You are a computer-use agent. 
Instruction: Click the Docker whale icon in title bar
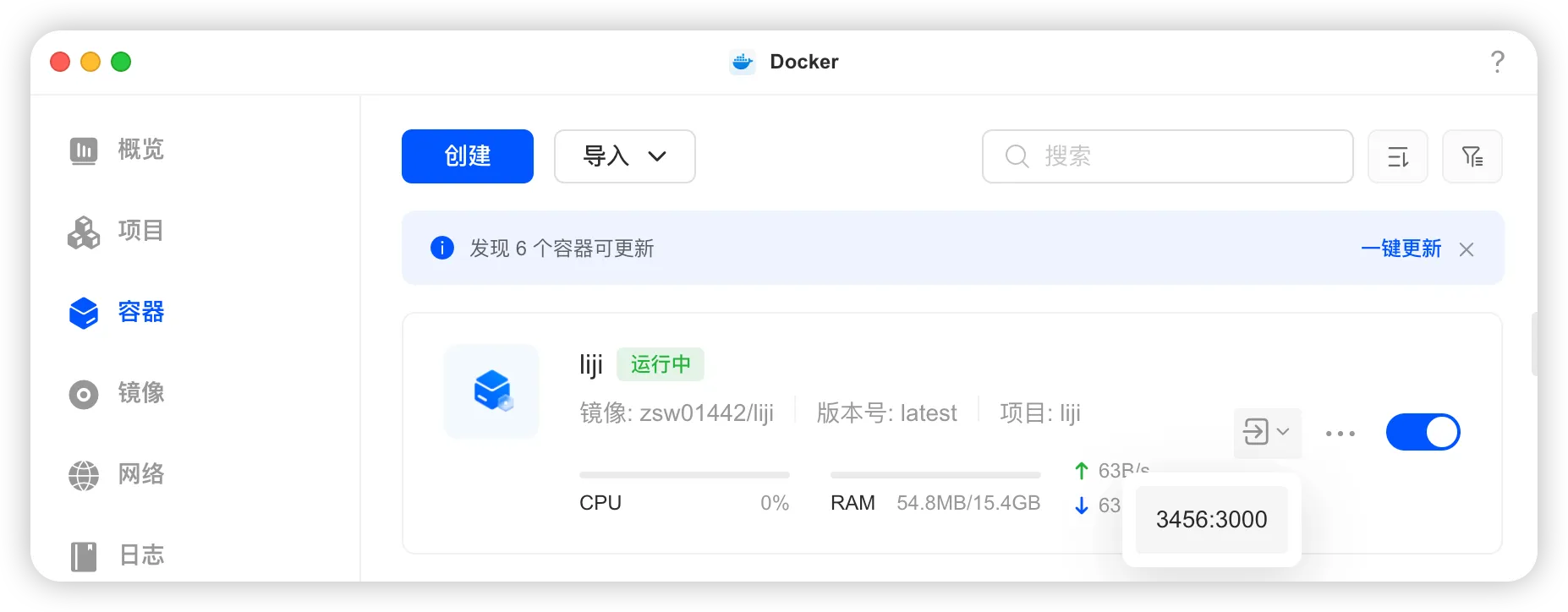point(743,62)
